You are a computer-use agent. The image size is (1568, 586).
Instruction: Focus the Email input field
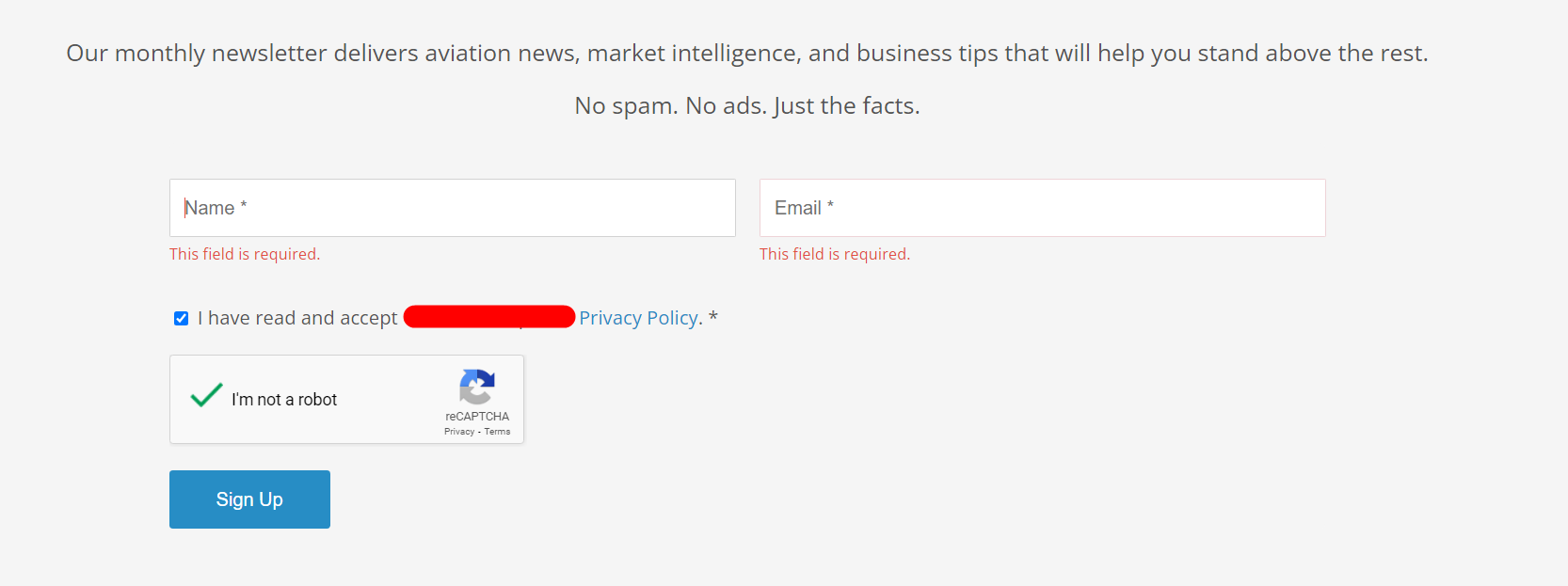[1043, 208]
